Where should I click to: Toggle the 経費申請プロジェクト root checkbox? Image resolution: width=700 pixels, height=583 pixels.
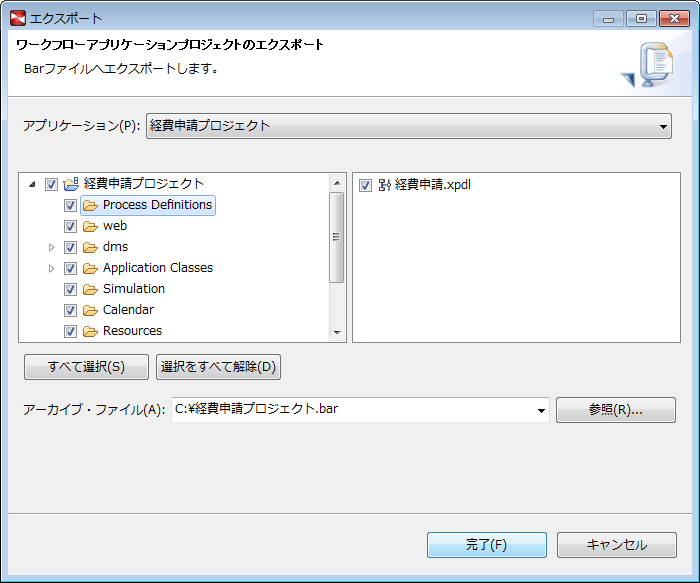51,184
